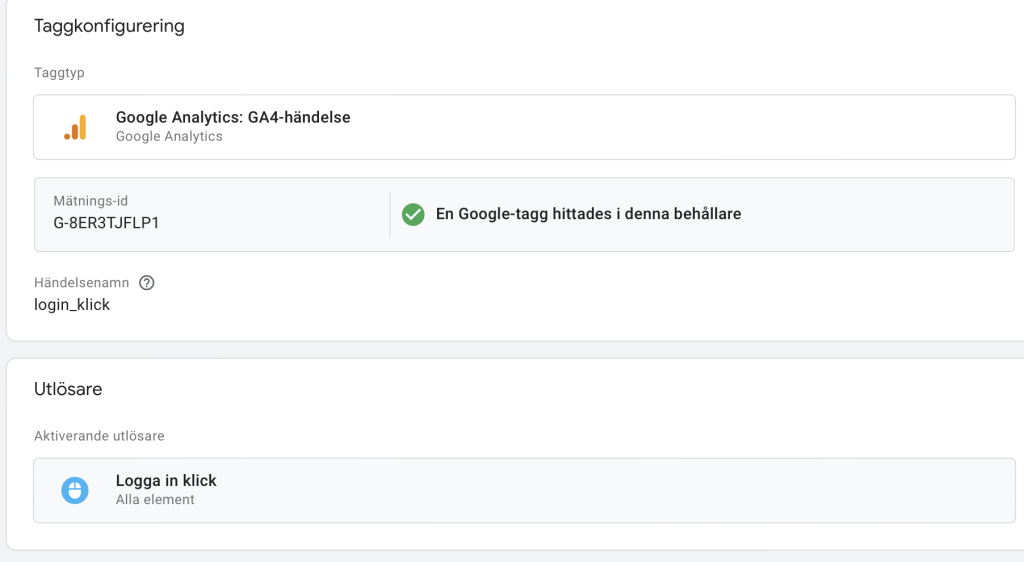The image size is (1024, 562).
Task: Click the event name login_klick
Action: pos(72,305)
